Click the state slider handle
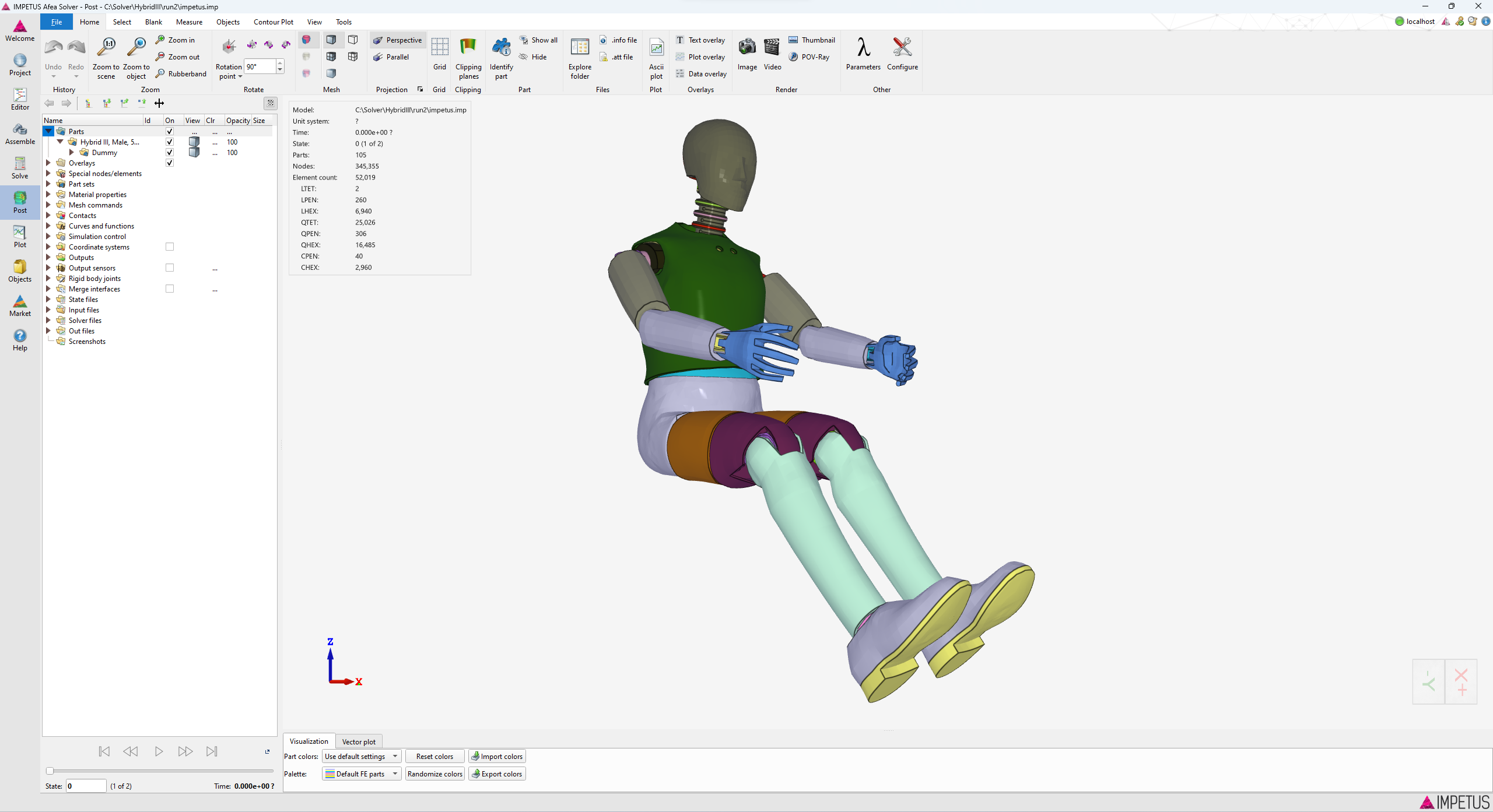 click(x=50, y=771)
